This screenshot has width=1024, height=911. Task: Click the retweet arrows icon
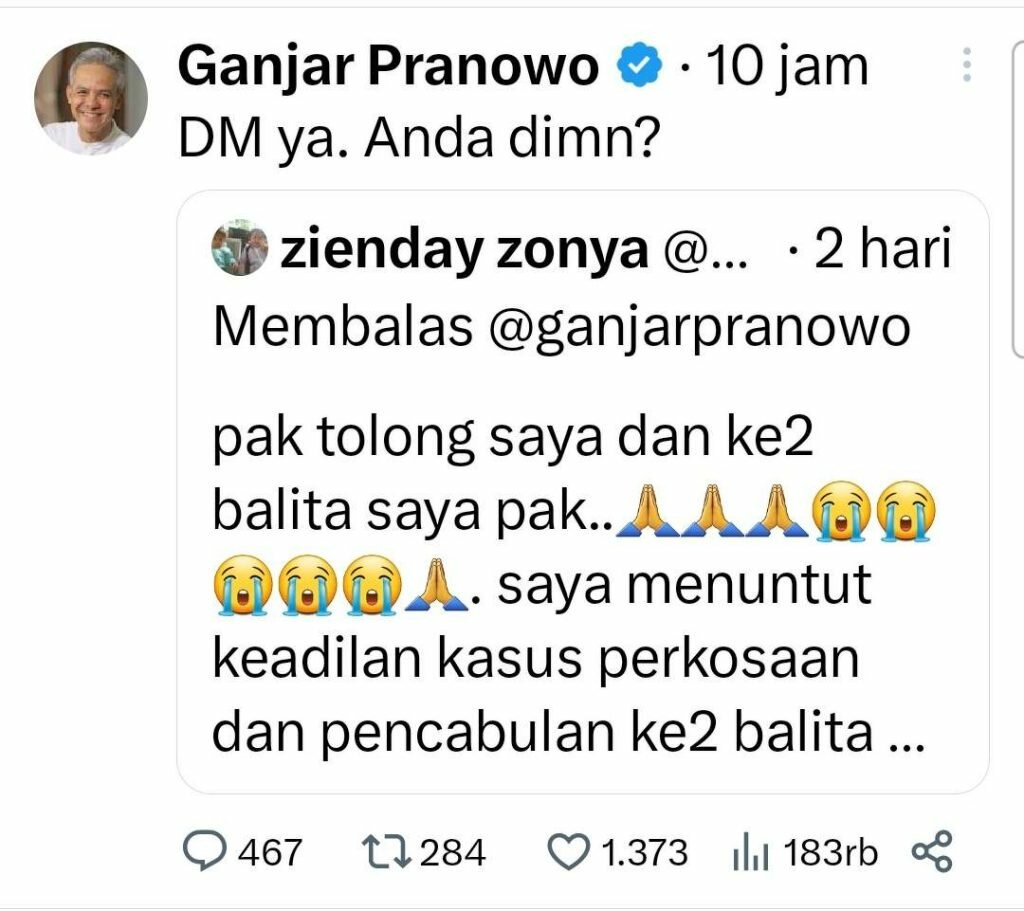387,852
